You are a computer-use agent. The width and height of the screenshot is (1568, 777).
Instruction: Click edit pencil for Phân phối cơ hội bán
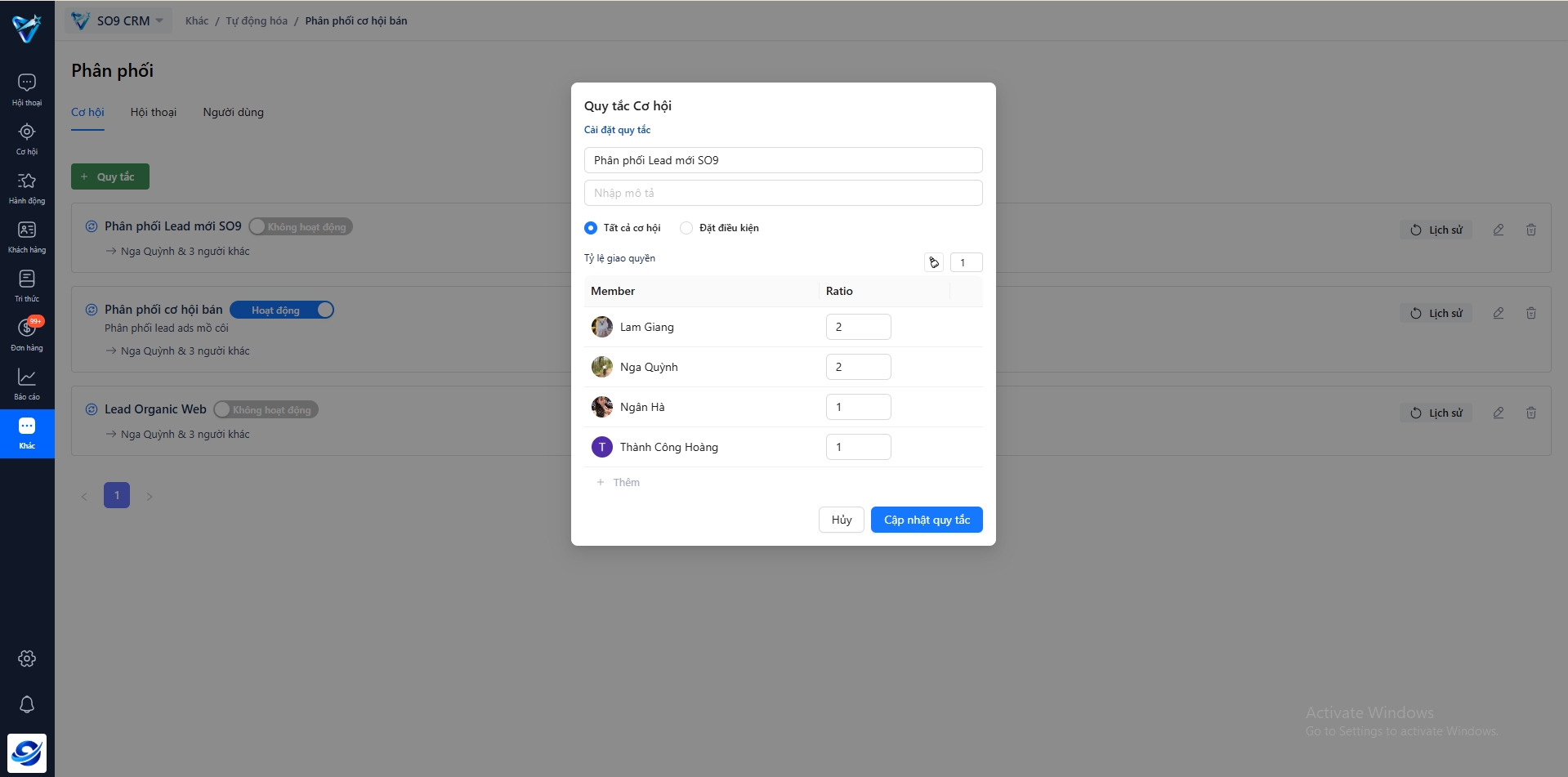pos(1499,313)
